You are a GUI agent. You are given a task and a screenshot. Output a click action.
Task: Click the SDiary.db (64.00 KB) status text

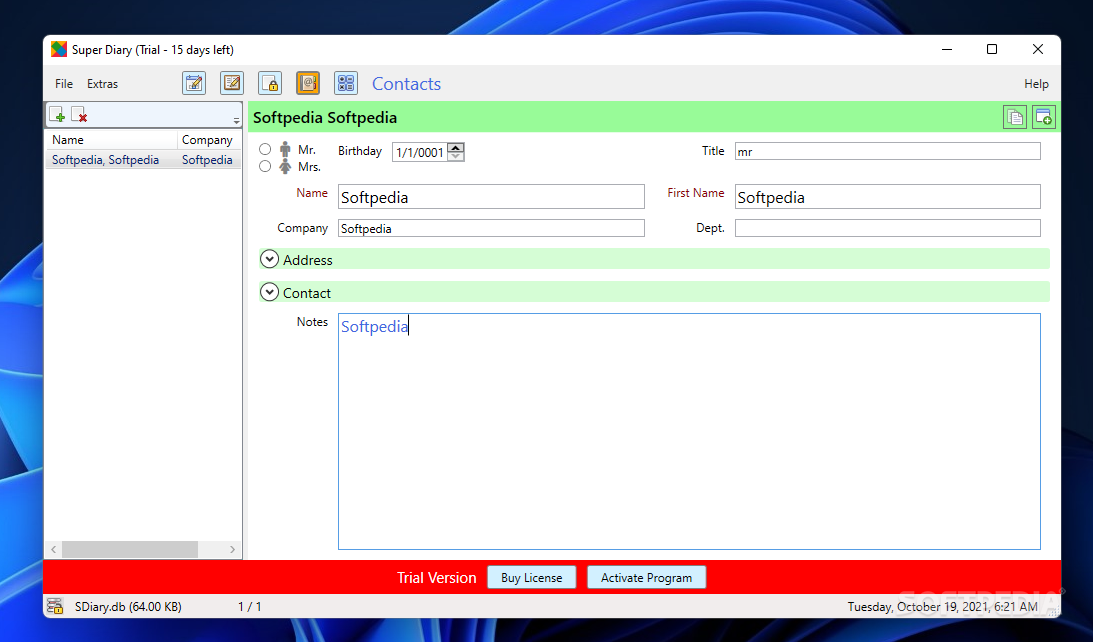[x=128, y=606]
